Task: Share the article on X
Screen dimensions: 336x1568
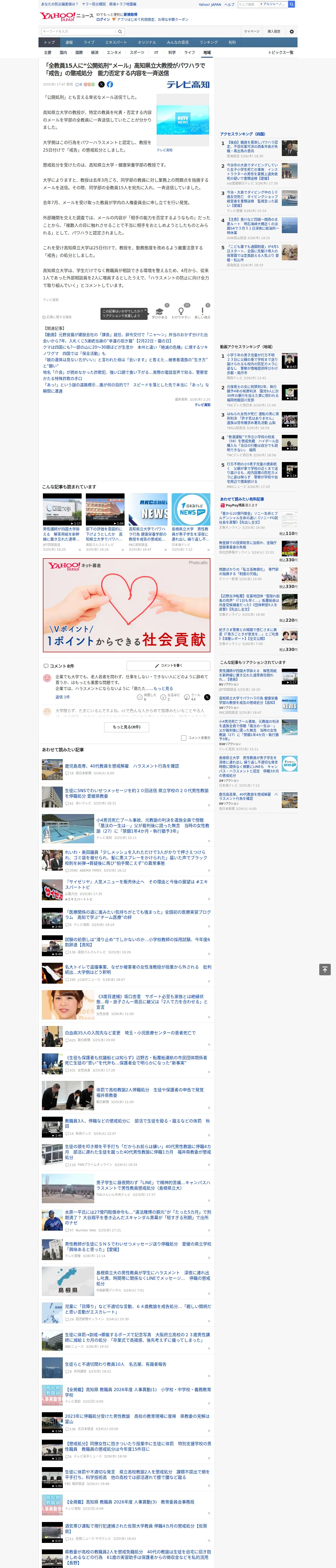Action: pos(101,85)
